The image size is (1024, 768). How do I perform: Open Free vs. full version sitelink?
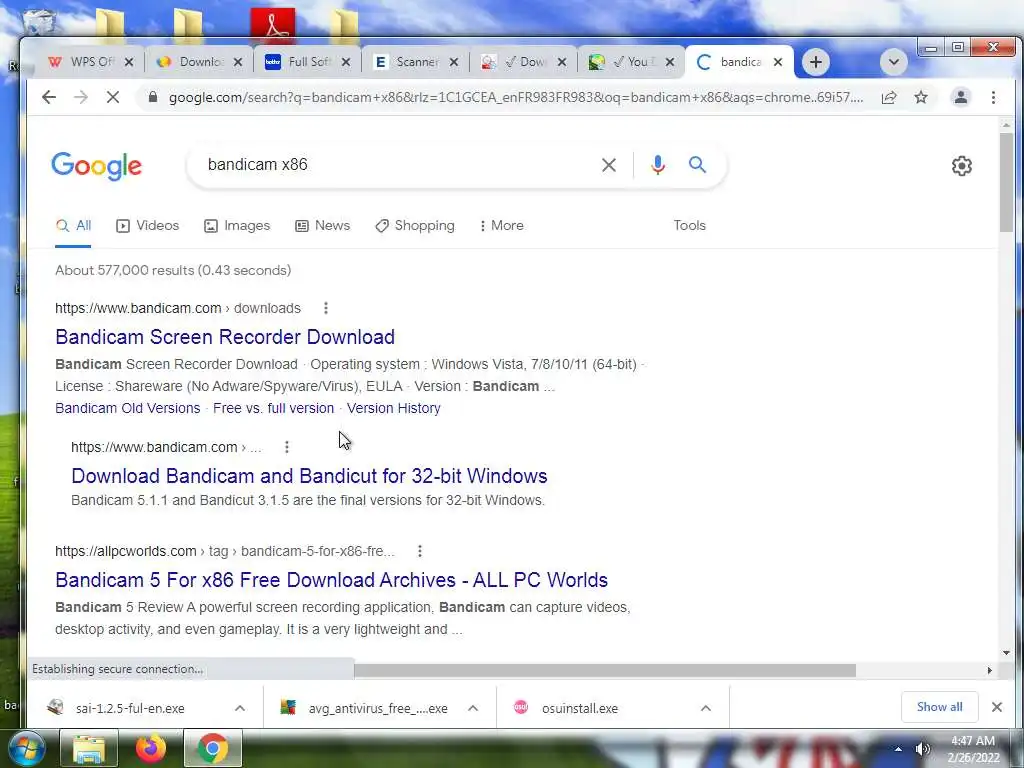click(x=273, y=408)
